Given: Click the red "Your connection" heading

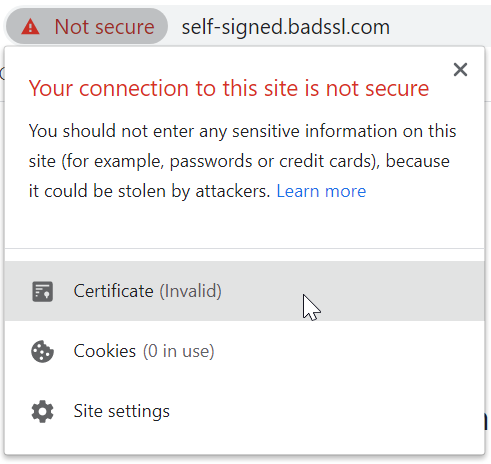Looking at the screenshot, I should point(229,88).
